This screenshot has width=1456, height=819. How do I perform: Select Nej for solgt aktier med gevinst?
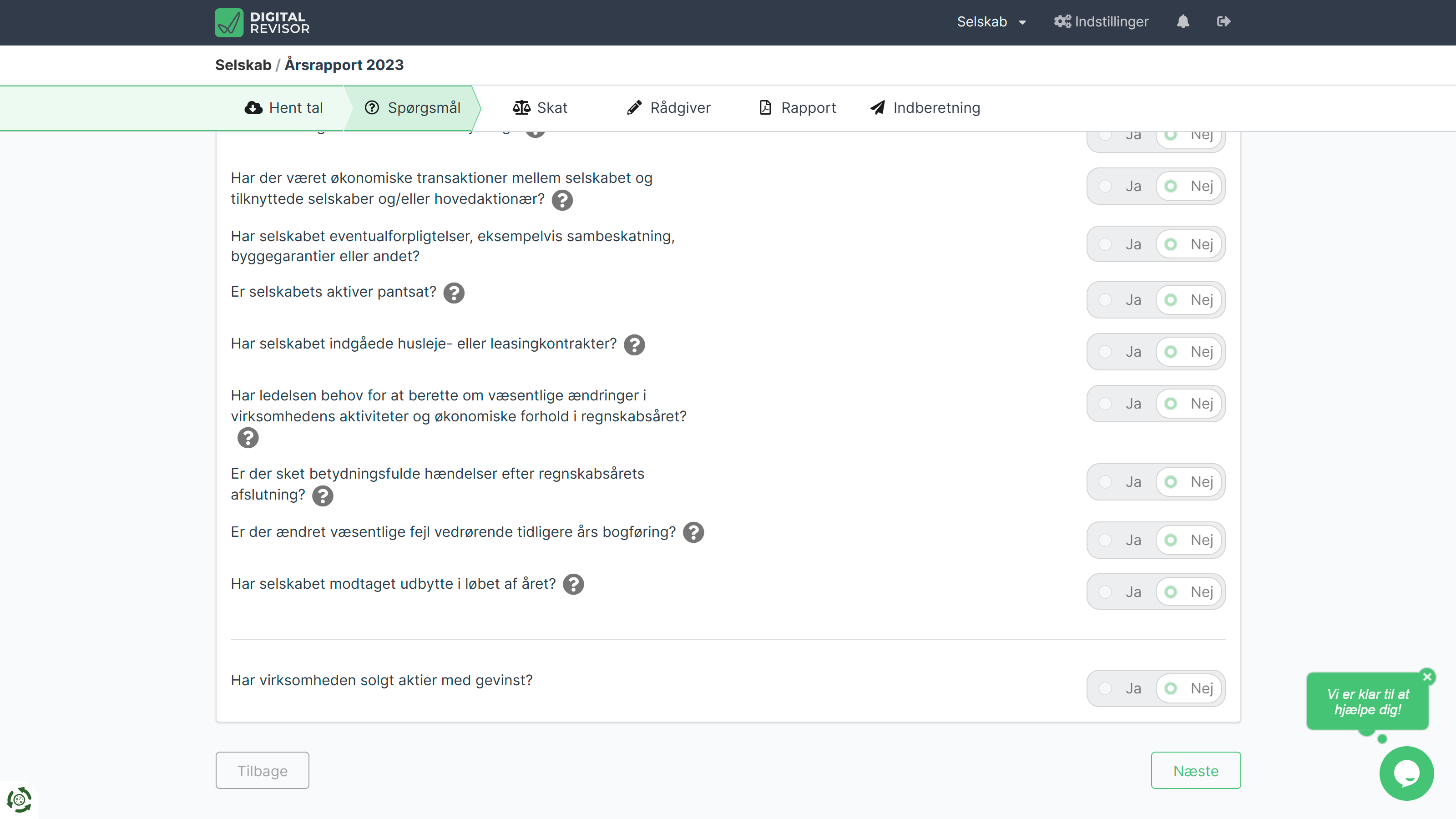tap(1189, 688)
